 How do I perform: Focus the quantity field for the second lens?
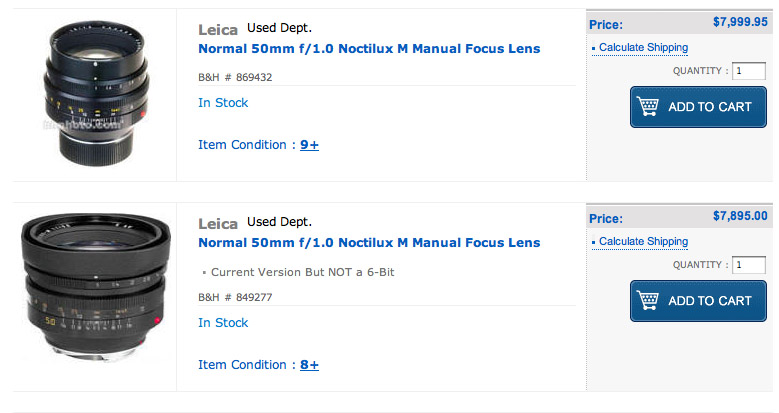point(749,264)
